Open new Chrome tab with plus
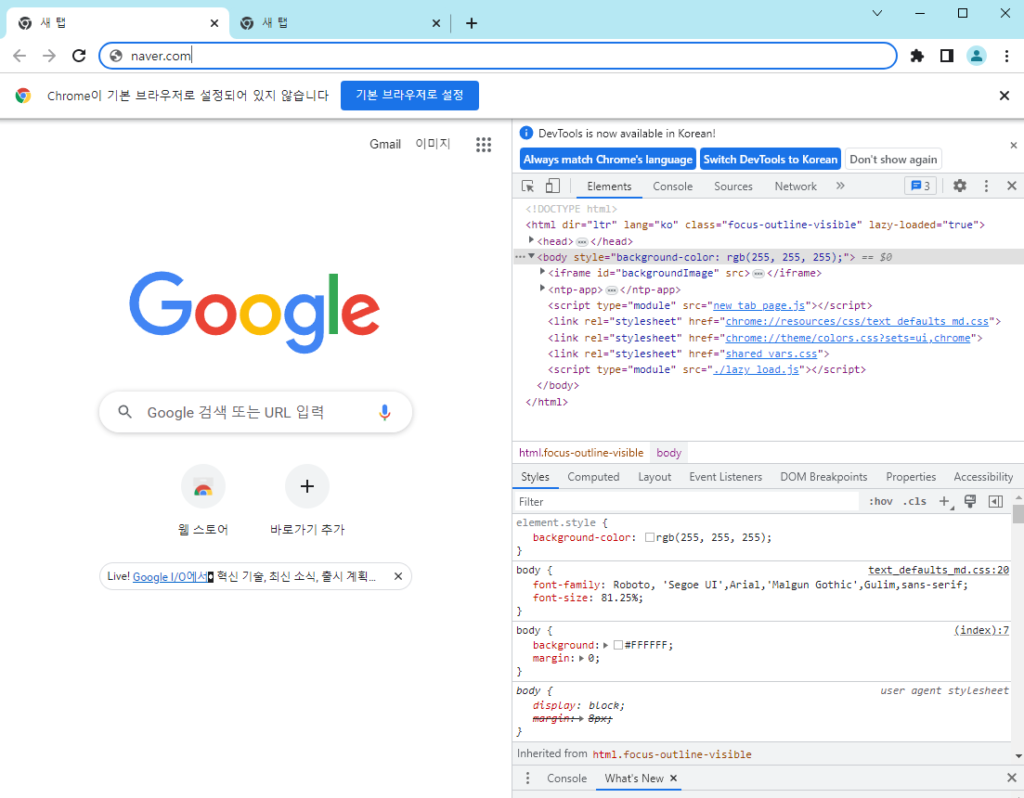1024x798 pixels. [x=472, y=24]
